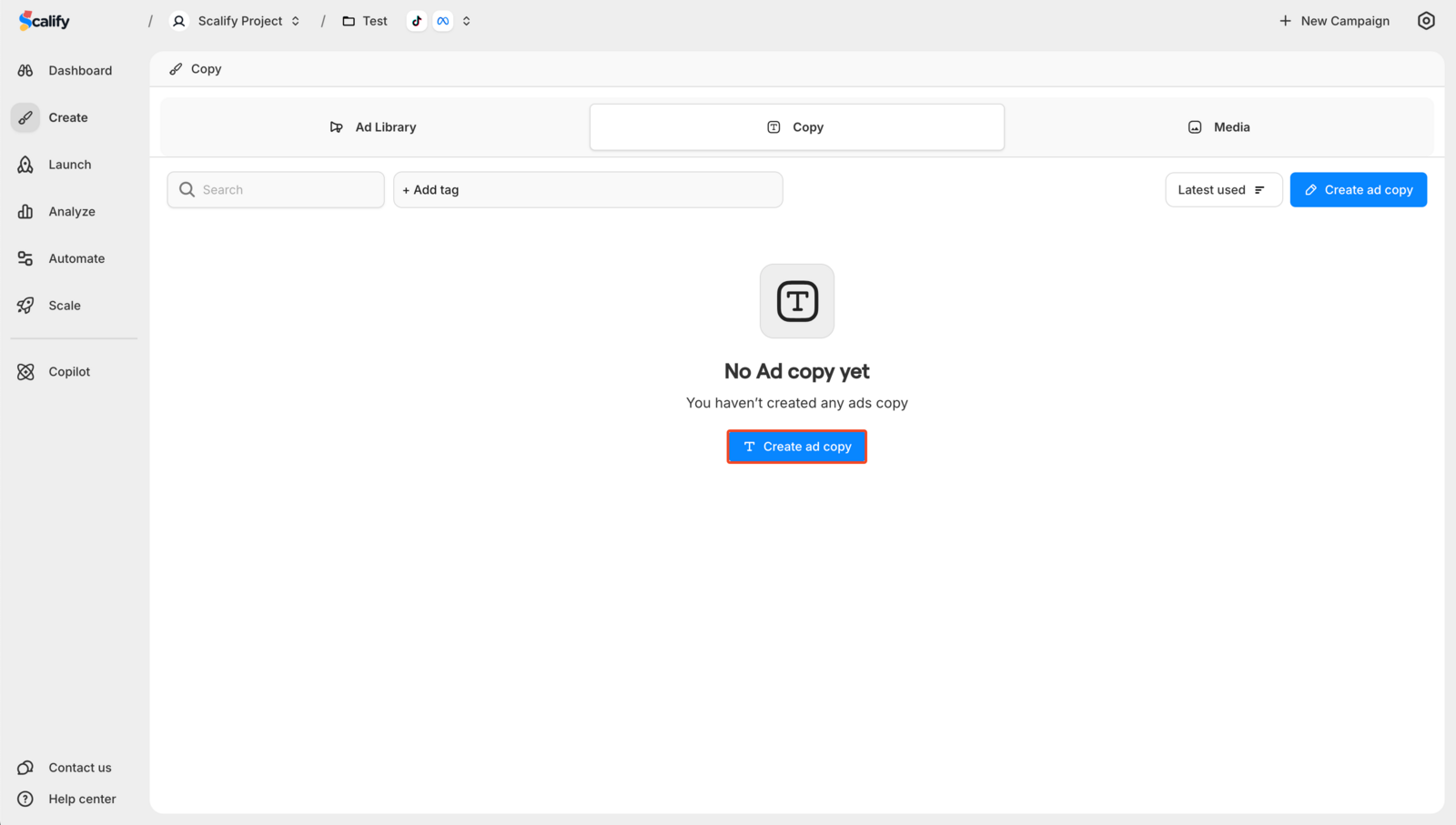The width and height of the screenshot is (1456, 825).
Task: Select the TikTok platform icon
Action: (416, 20)
